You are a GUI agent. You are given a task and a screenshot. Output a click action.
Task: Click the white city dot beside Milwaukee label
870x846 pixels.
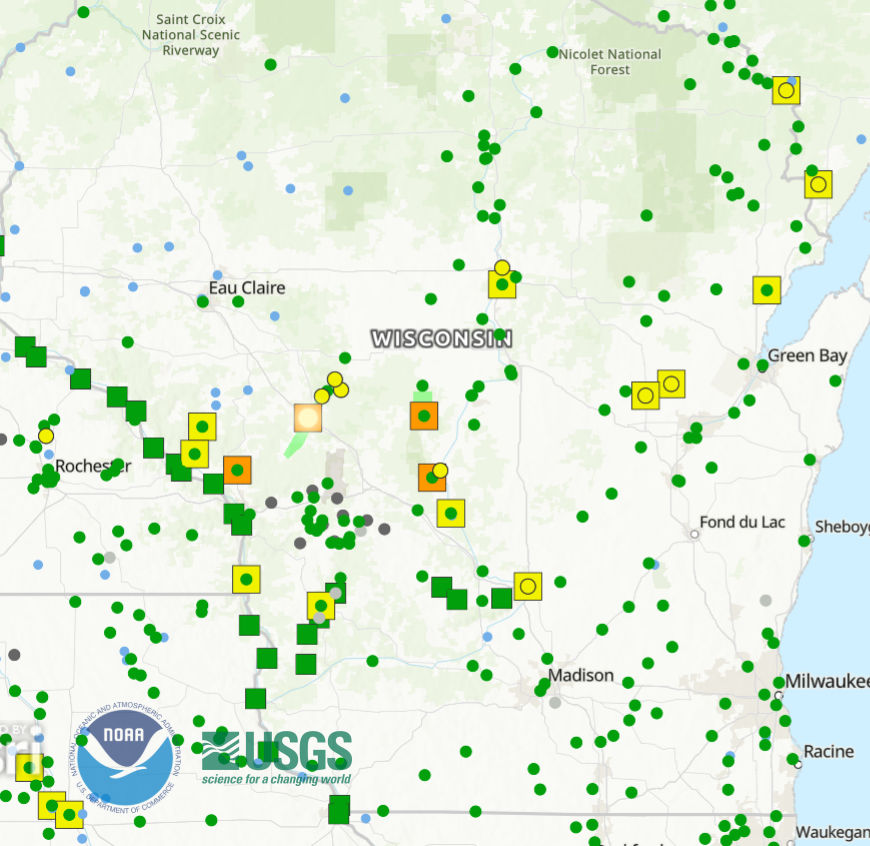778,695
